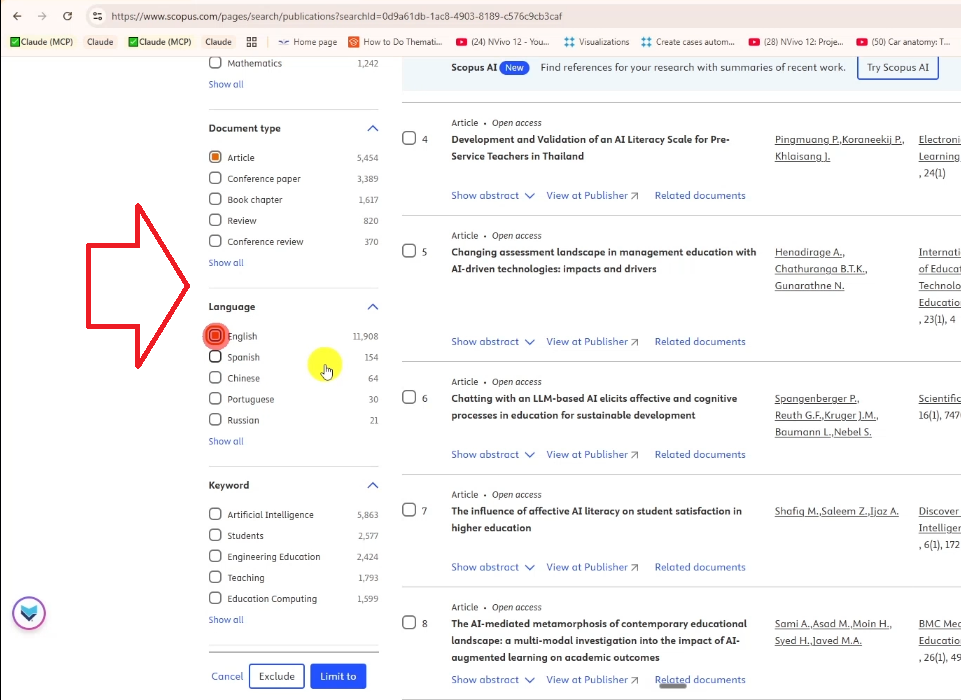Open (28) NVivo 12: Proje... bookmark
The width and height of the screenshot is (961, 700).
(x=796, y=42)
